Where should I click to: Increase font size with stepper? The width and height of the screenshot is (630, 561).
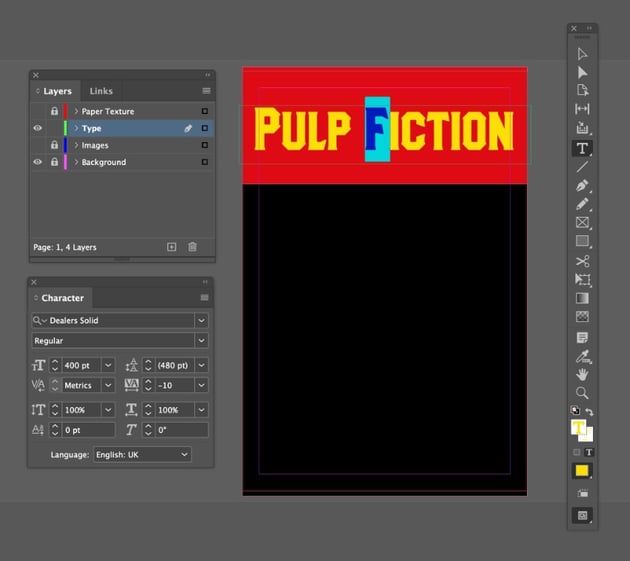coord(55,362)
